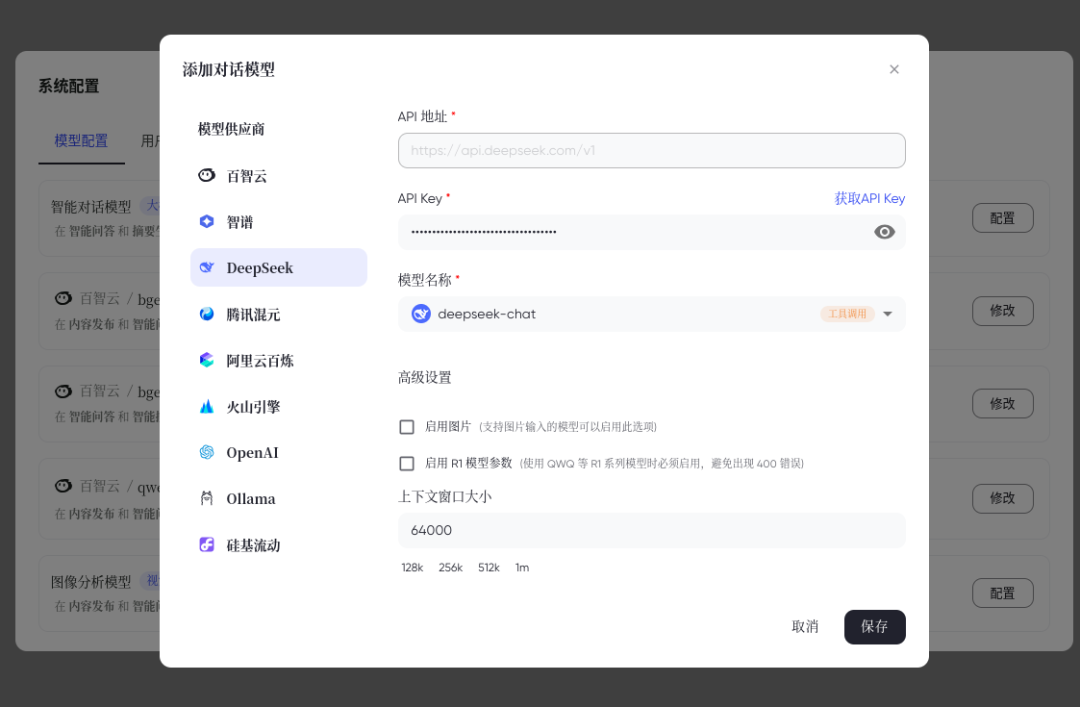
Task: Enable the 启用图片 checkbox
Action: 407,427
